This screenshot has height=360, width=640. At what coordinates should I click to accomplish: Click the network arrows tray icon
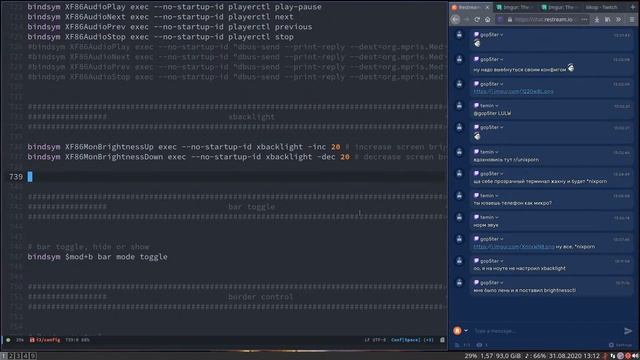point(613,356)
